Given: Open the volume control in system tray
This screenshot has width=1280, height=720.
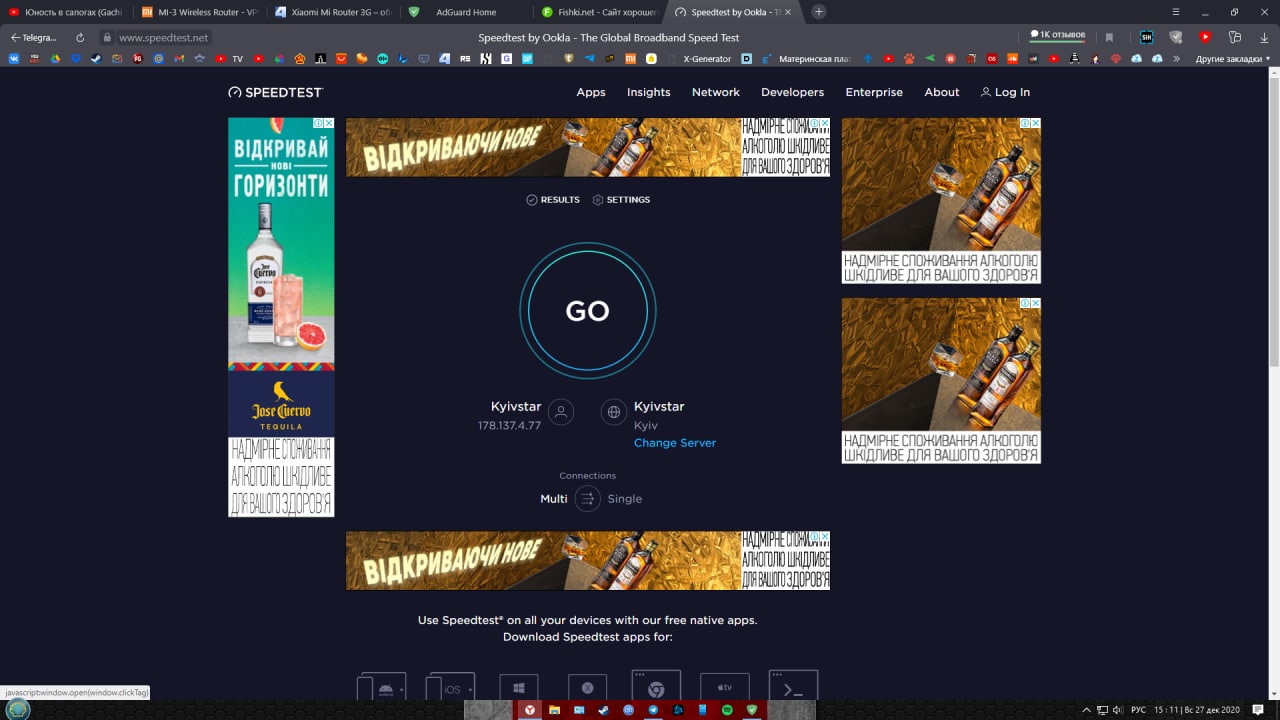Looking at the screenshot, I should click(x=1117, y=710).
